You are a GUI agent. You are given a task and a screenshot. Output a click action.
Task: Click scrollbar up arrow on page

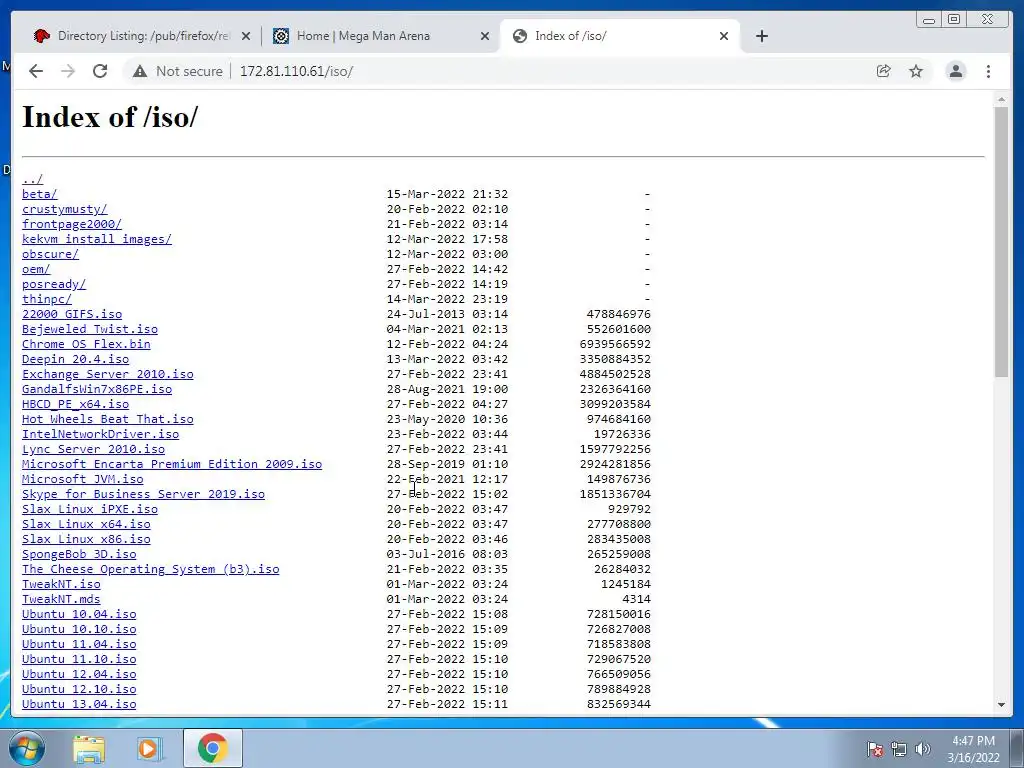pyautogui.click(x=1001, y=100)
